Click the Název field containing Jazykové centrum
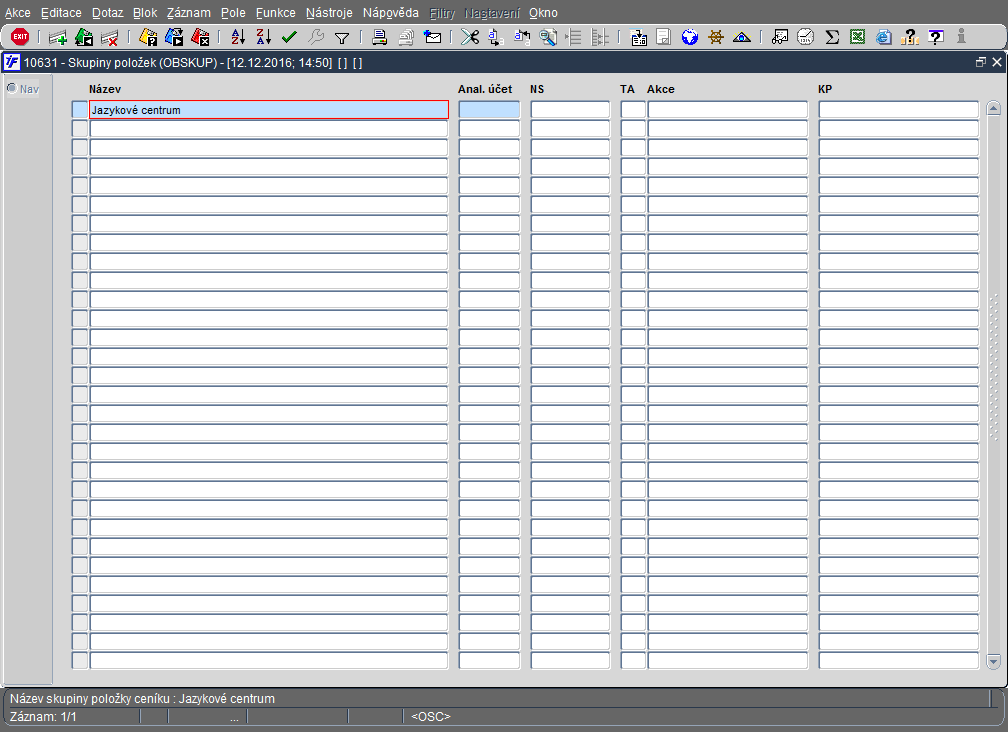This screenshot has width=1008, height=732. 269,110
